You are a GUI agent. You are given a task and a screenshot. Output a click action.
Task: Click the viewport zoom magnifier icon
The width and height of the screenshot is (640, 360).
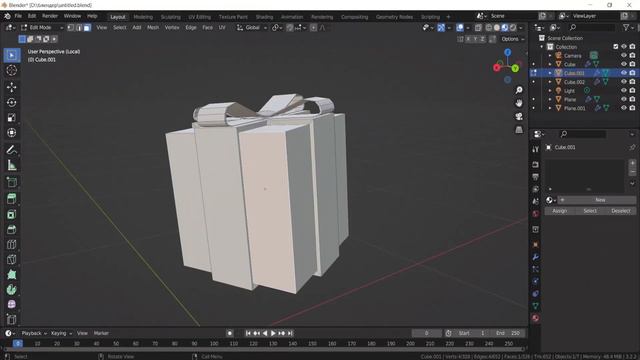point(519,90)
